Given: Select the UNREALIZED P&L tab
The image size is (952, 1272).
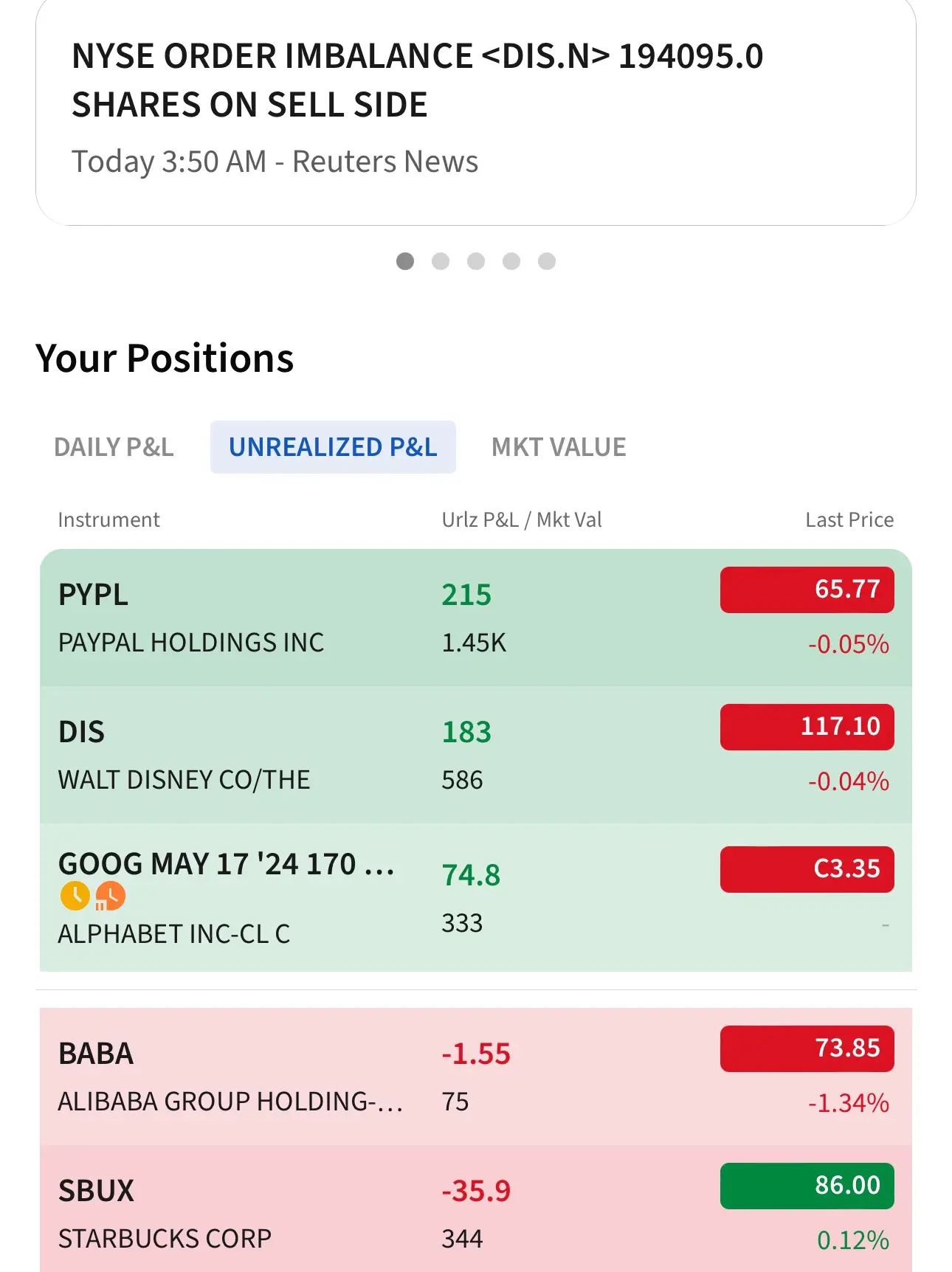Looking at the screenshot, I should coord(333,447).
